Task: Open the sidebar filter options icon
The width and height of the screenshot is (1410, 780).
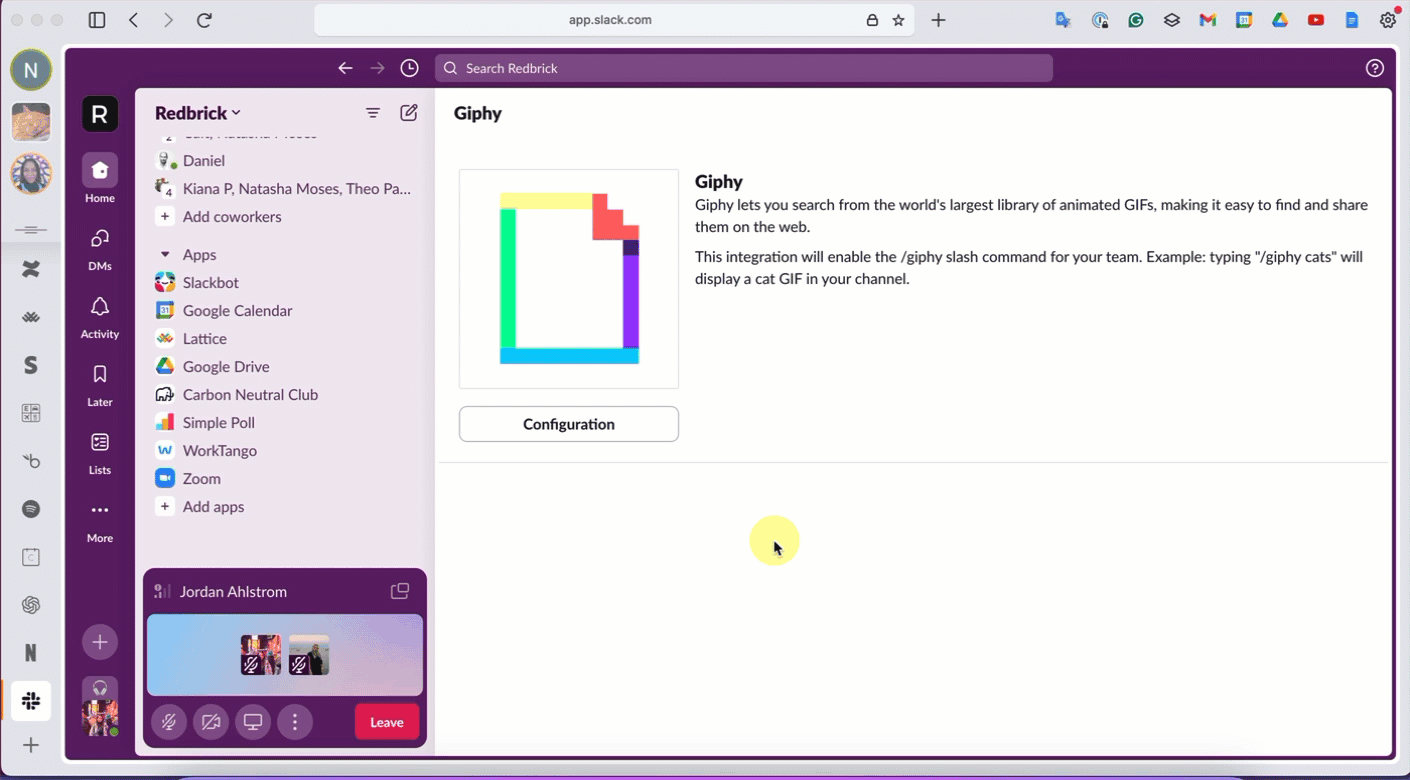Action: tap(373, 113)
